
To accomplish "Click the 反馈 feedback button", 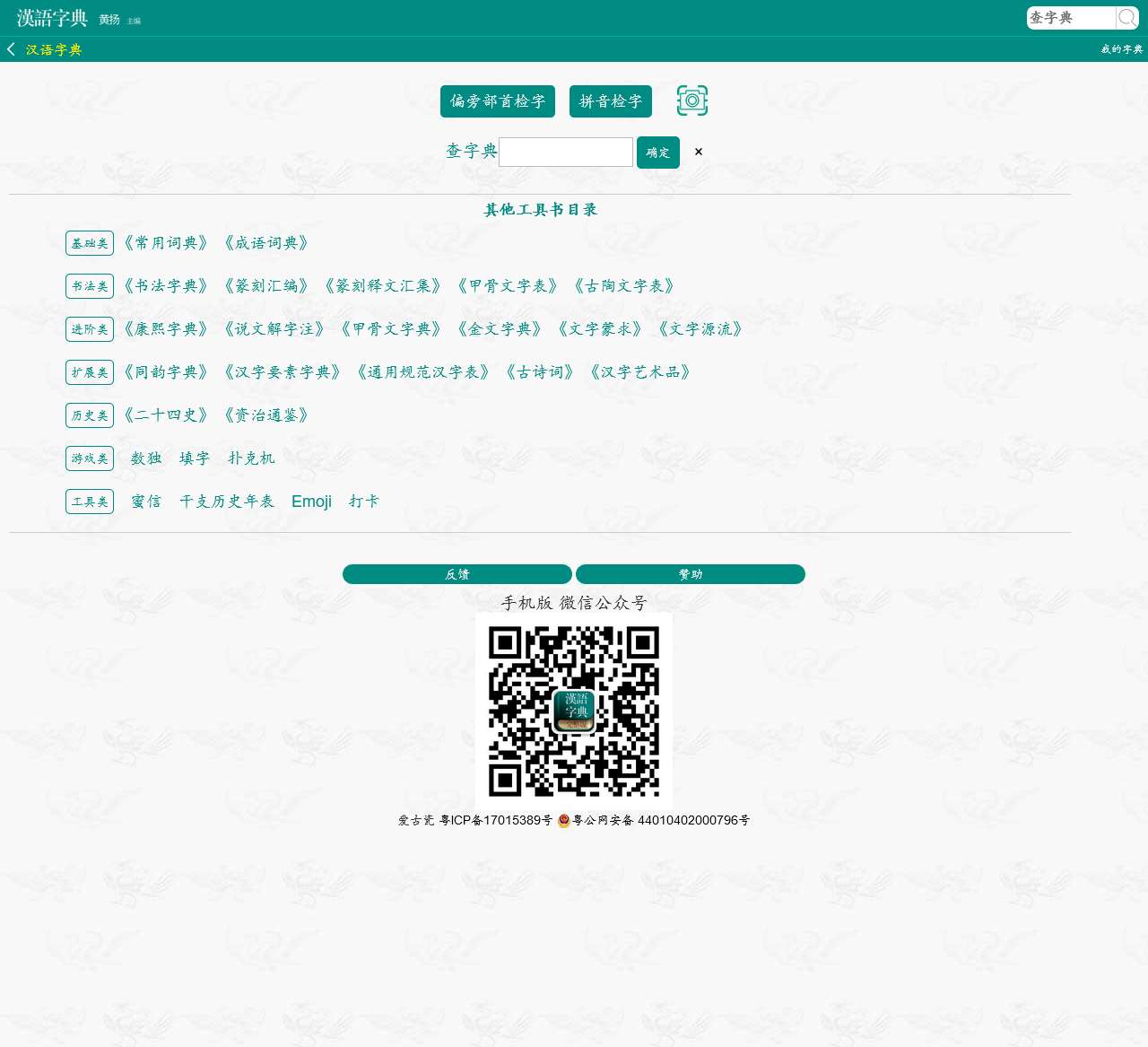I will (x=457, y=574).
